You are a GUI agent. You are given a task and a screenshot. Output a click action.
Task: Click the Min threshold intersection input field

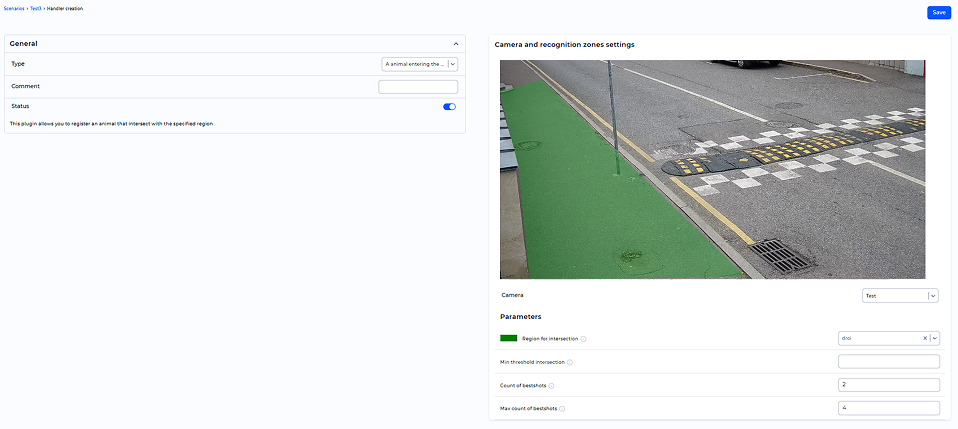point(888,362)
